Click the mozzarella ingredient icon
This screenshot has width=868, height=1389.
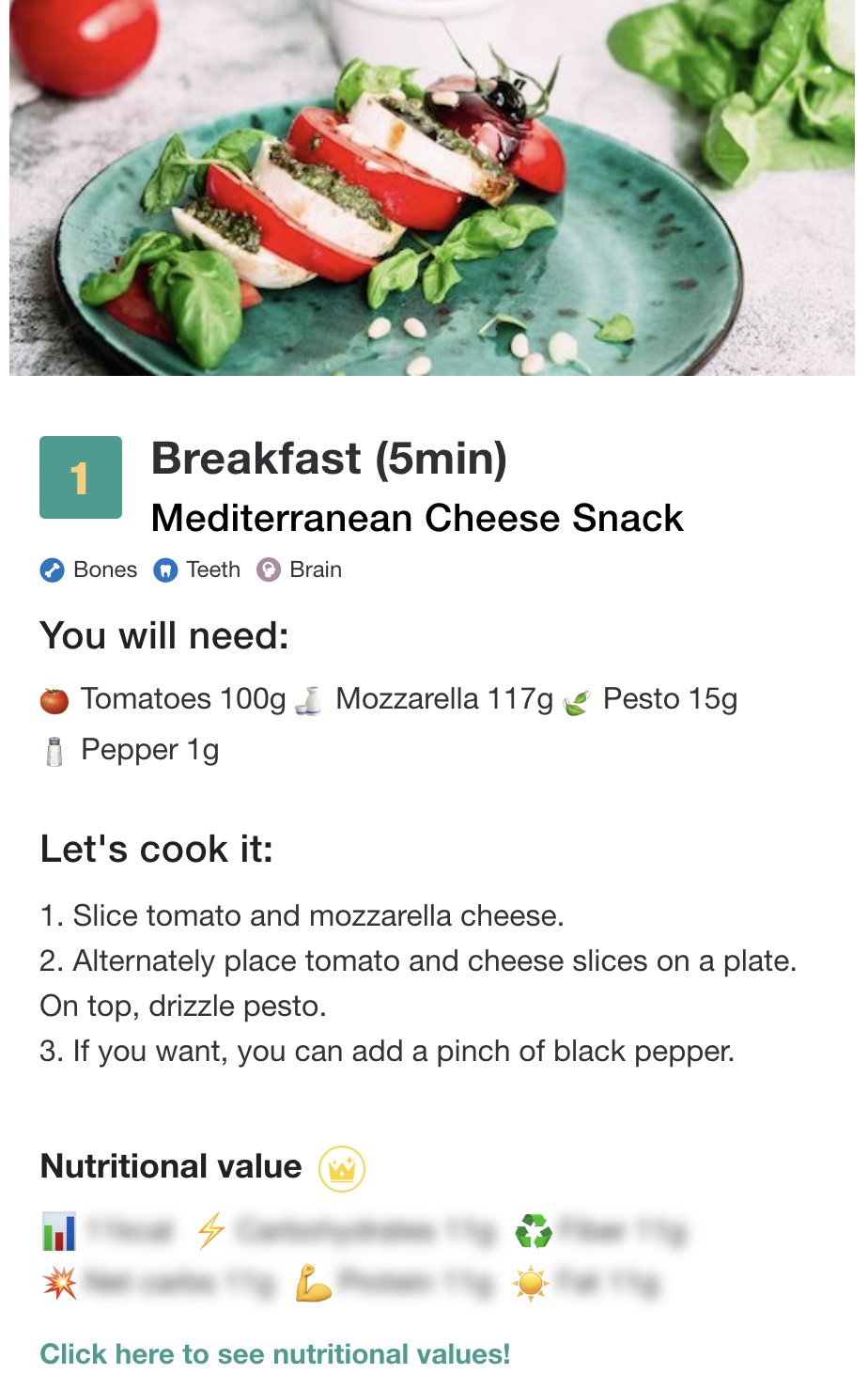(308, 700)
